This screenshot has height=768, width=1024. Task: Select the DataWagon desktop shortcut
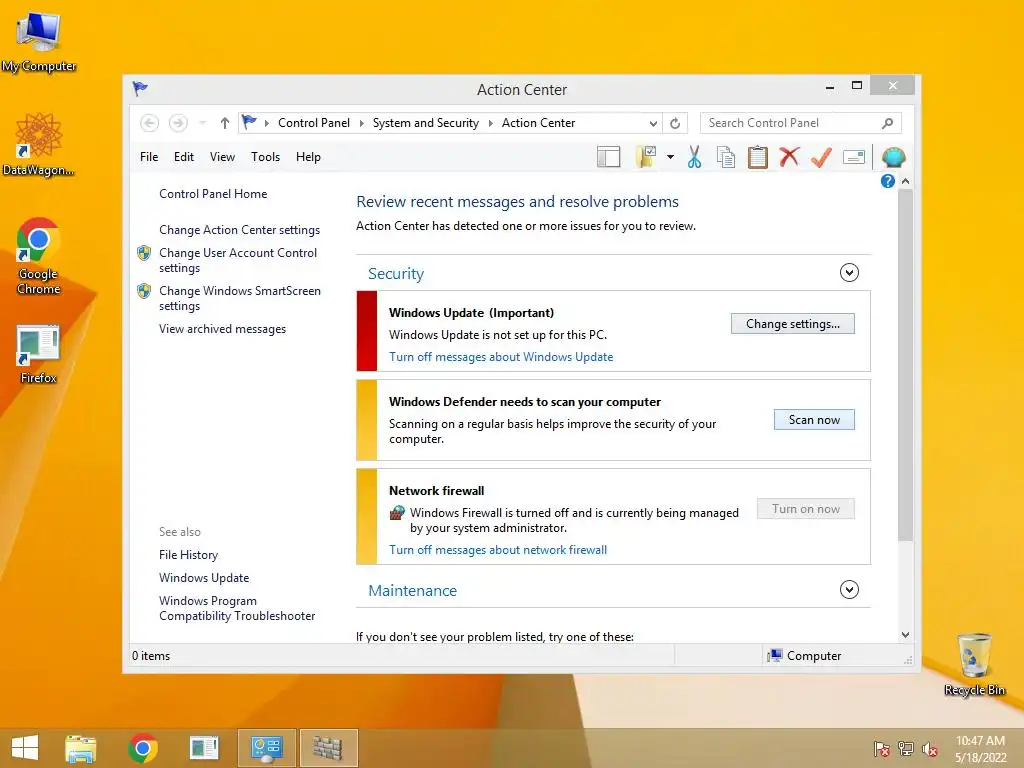39,145
